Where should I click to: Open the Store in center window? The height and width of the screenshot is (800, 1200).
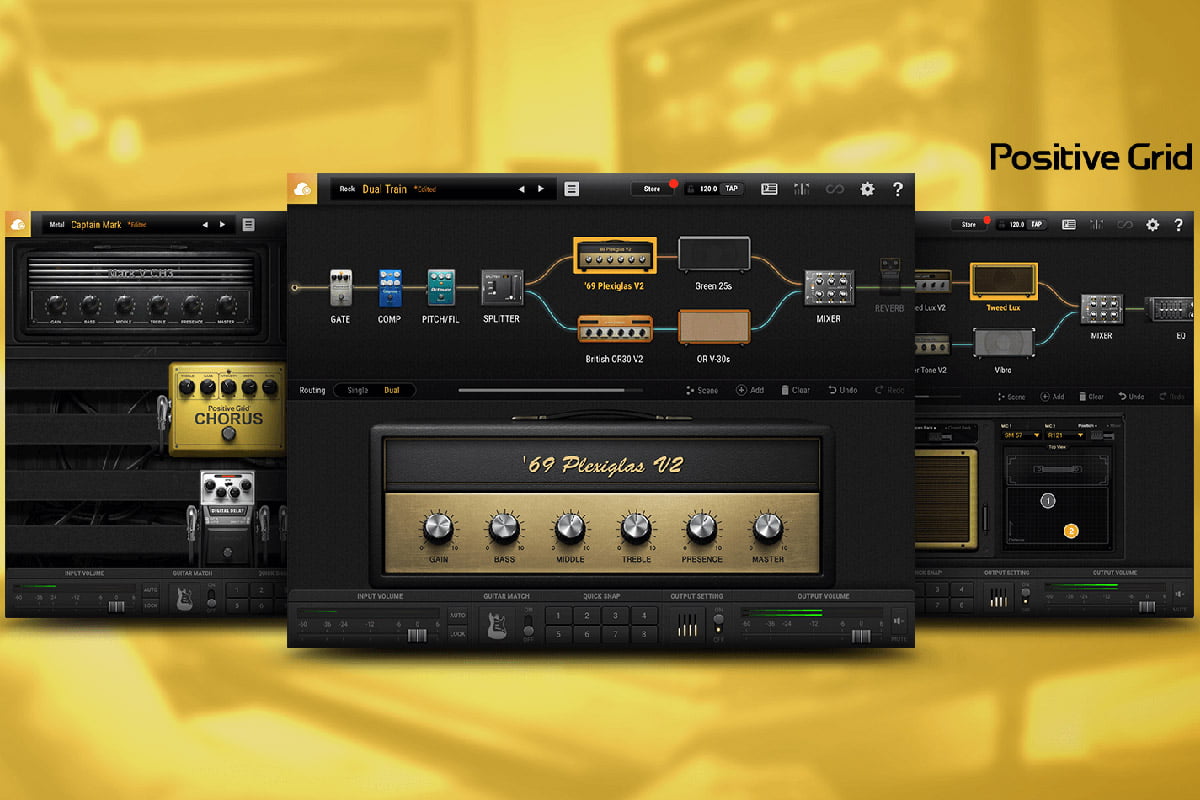click(652, 188)
